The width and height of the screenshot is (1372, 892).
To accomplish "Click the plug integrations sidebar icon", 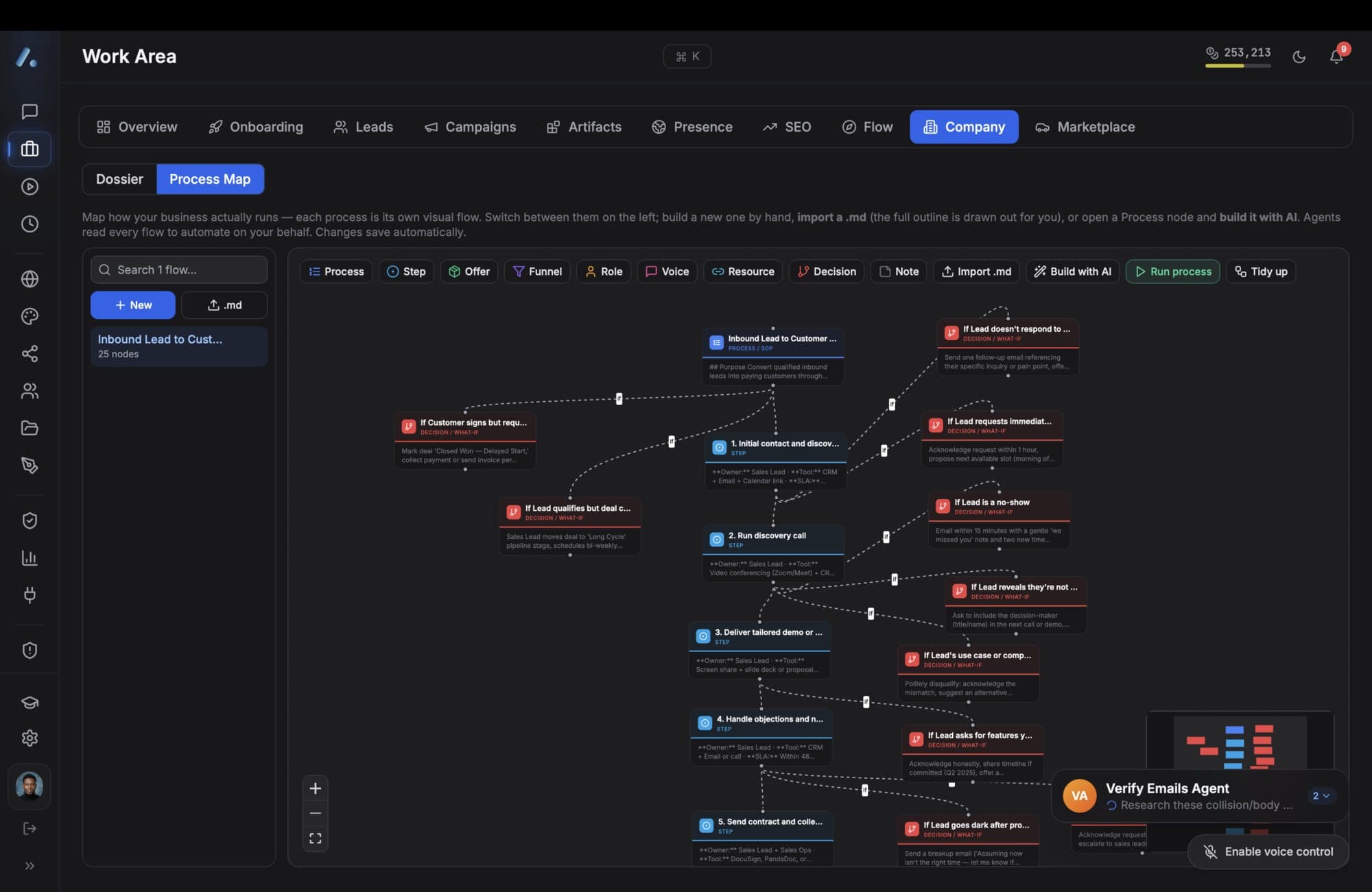I will 29,595.
